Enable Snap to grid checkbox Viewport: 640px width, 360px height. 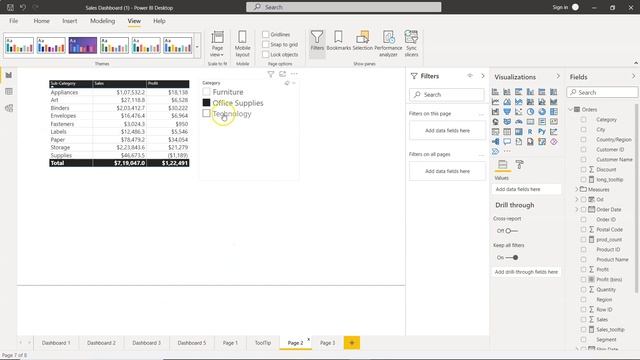(266, 44)
